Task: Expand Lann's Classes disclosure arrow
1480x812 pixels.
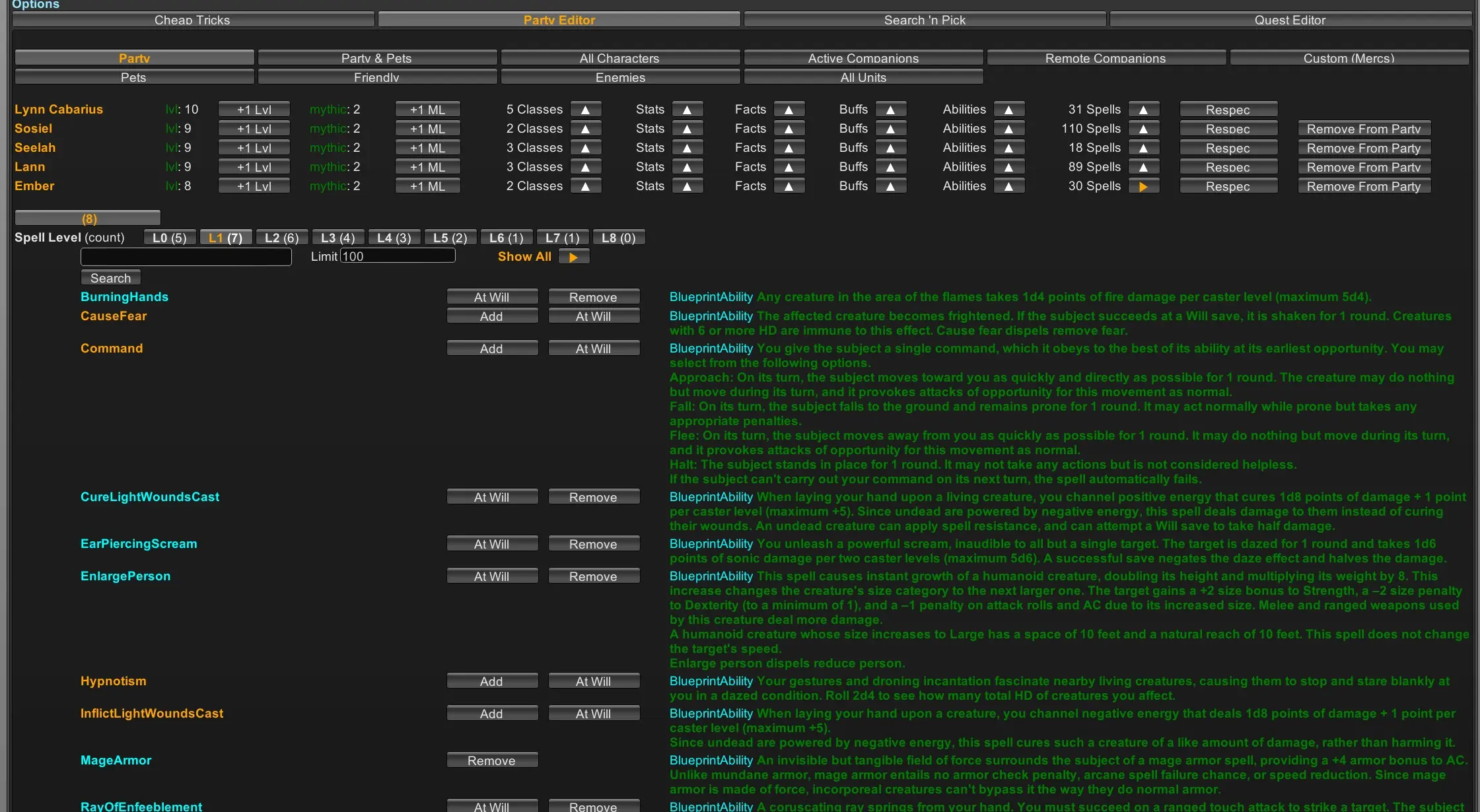Action: [x=585, y=168]
